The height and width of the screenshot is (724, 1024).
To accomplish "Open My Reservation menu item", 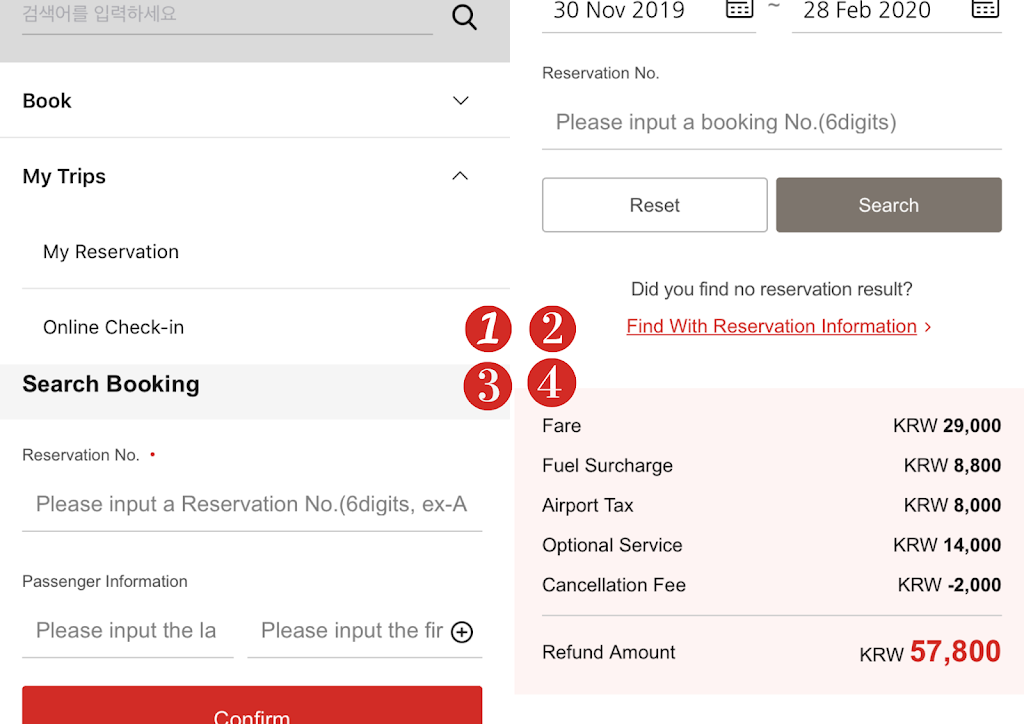I will tap(111, 252).
